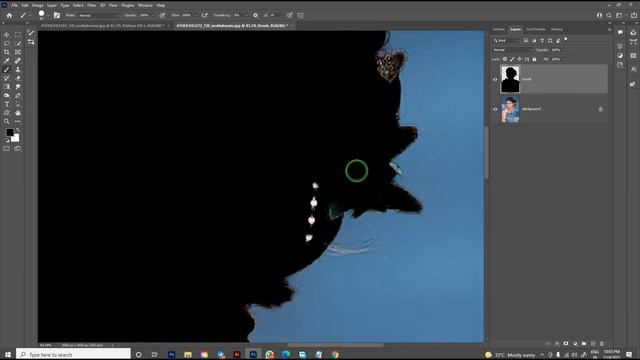Select the Hand tool
The image size is (640, 360).
click(x=18, y=113)
